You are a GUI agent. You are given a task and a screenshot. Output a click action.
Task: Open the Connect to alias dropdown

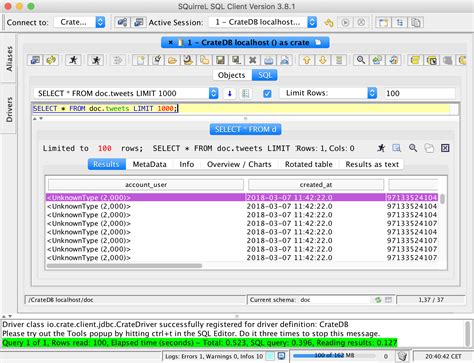[x=80, y=22]
